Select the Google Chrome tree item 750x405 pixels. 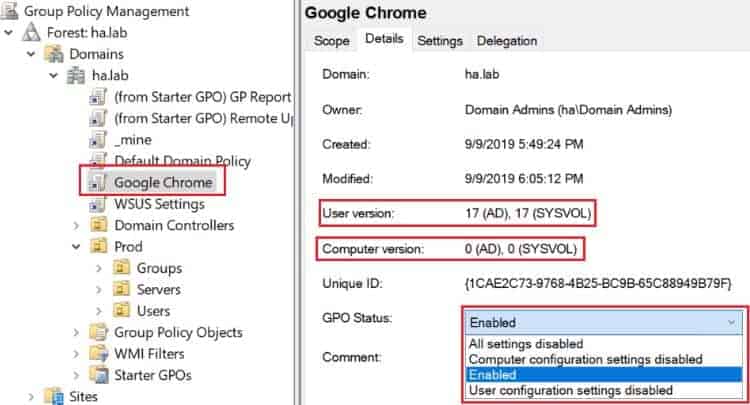pyautogui.click(x=163, y=182)
